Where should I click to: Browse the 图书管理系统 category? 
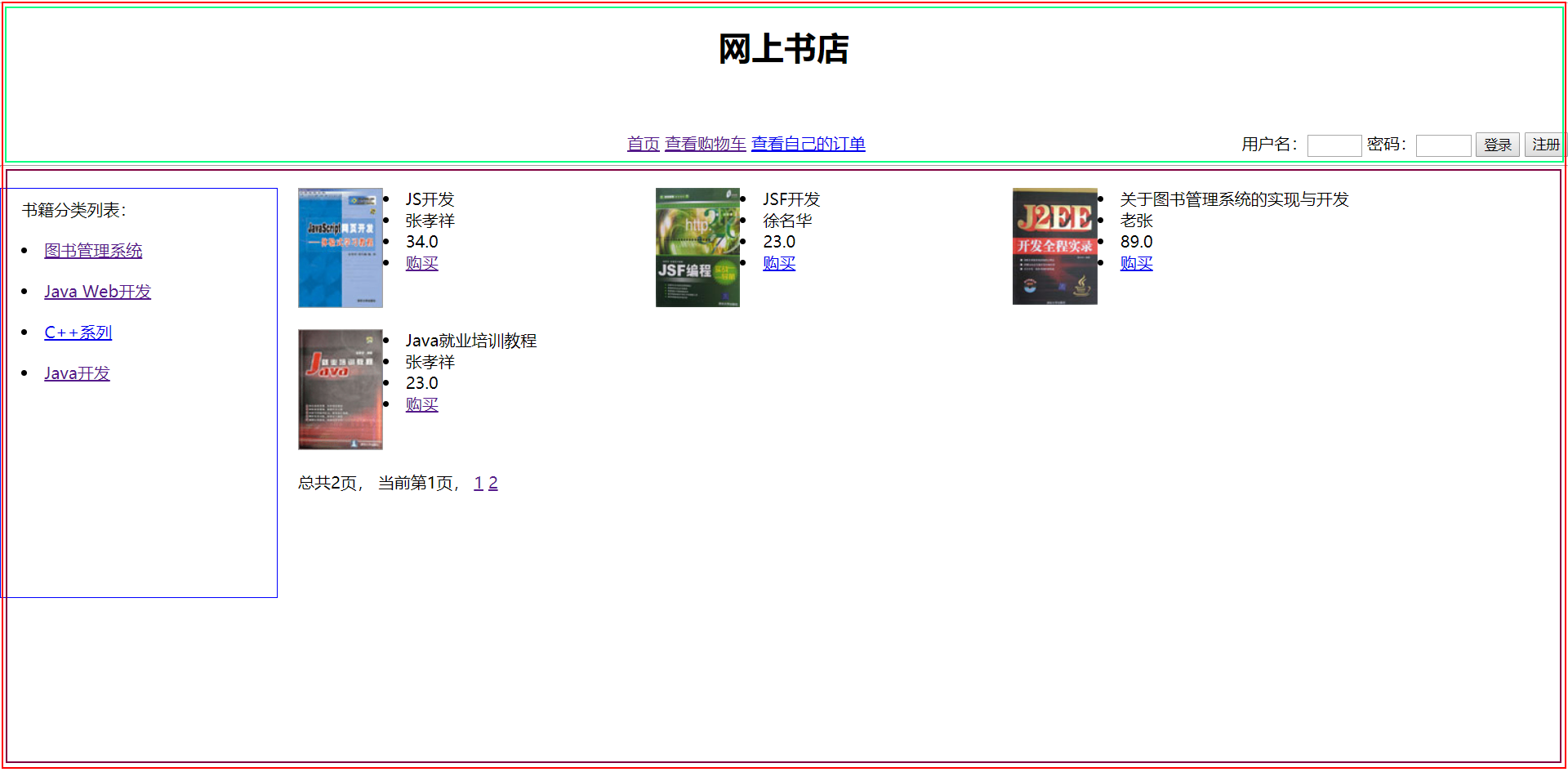[x=93, y=251]
